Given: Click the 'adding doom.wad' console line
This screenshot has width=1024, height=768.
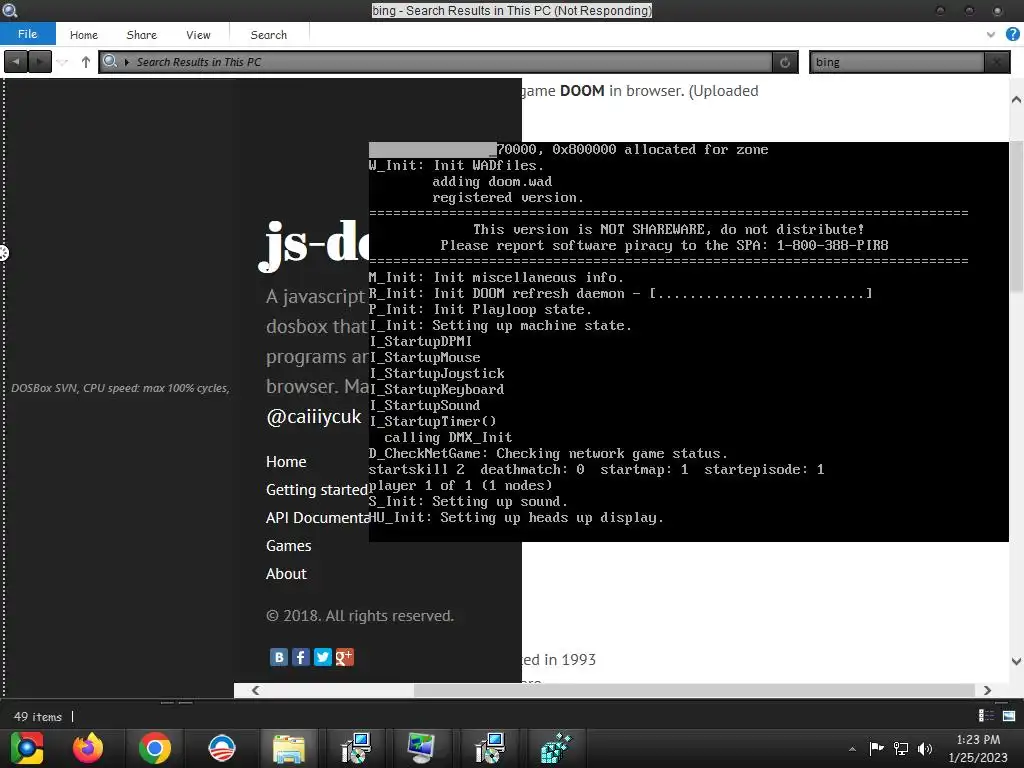Looking at the screenshot, I should [x=492, y=182].
